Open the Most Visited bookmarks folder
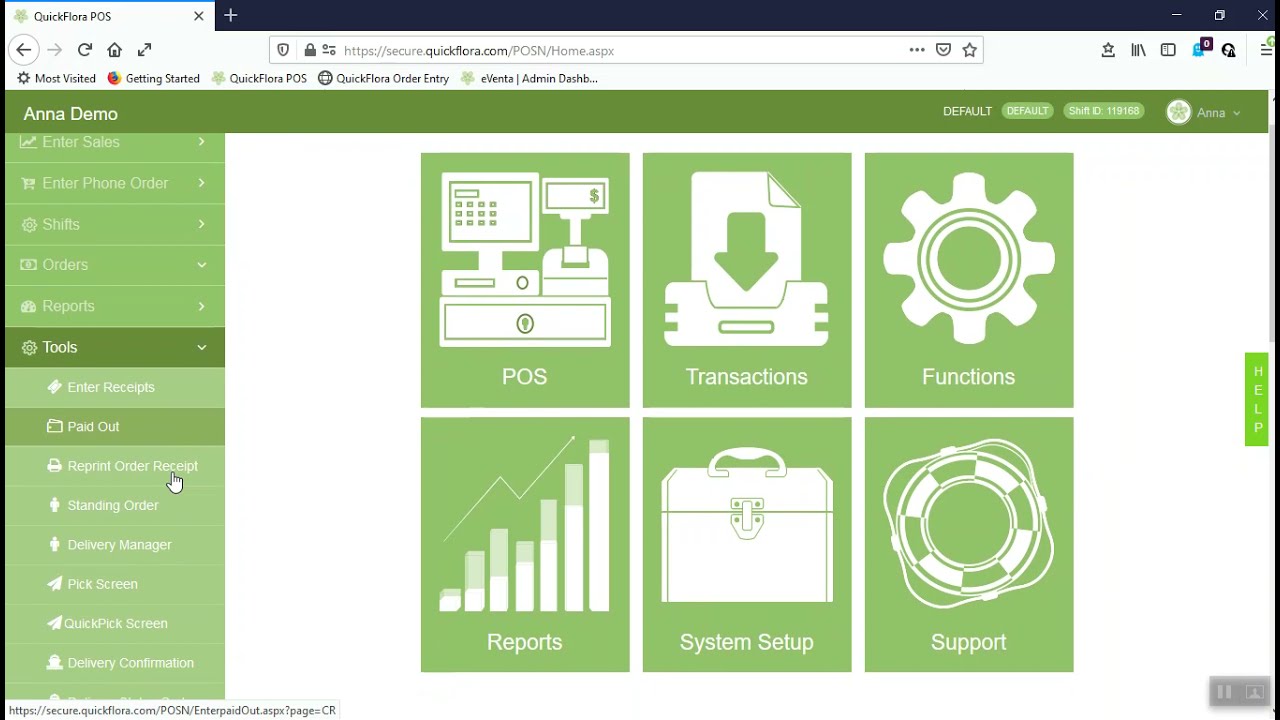 point(57,78)
